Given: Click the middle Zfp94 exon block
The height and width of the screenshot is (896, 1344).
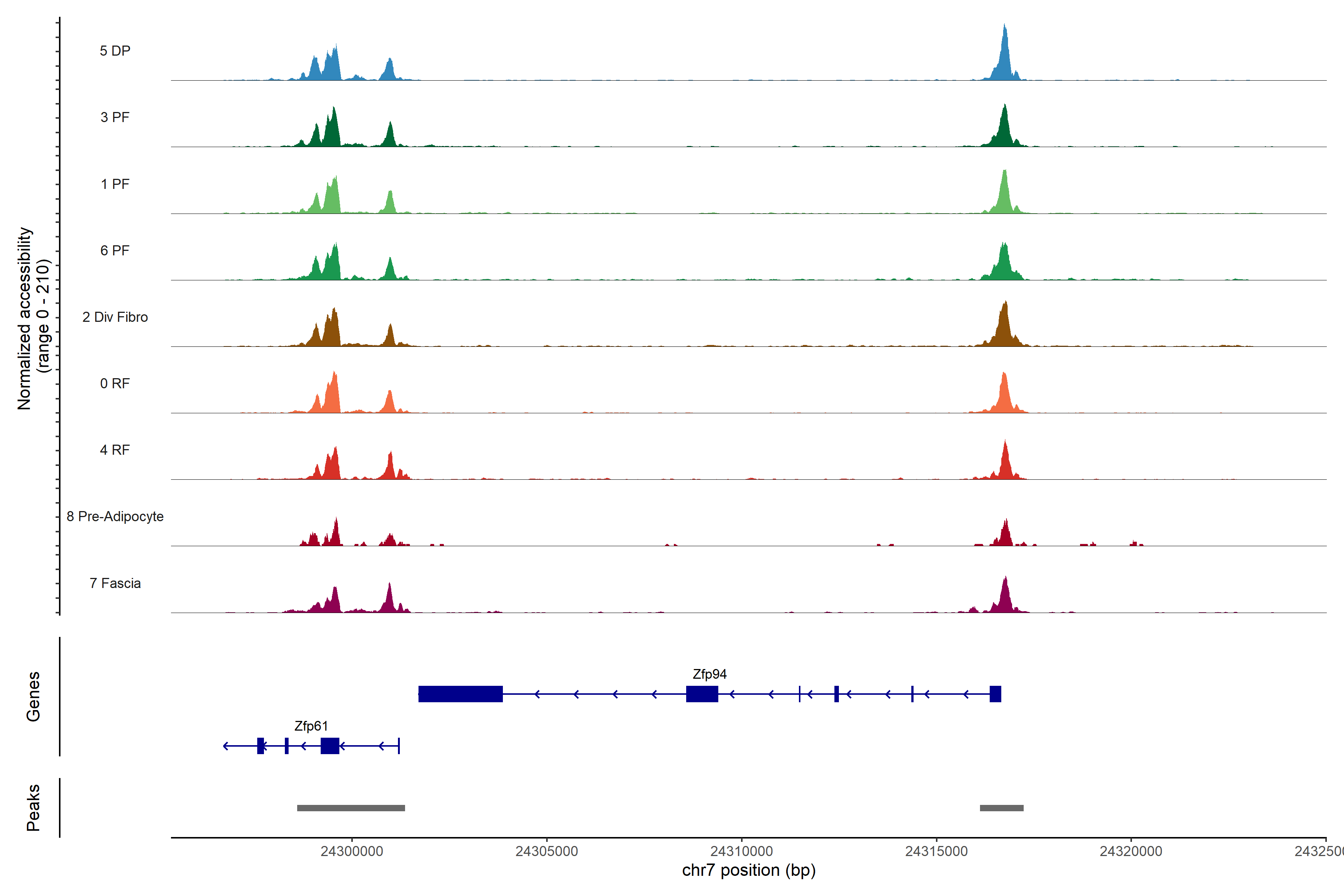Looking at the screenshot, I should 702,694.
